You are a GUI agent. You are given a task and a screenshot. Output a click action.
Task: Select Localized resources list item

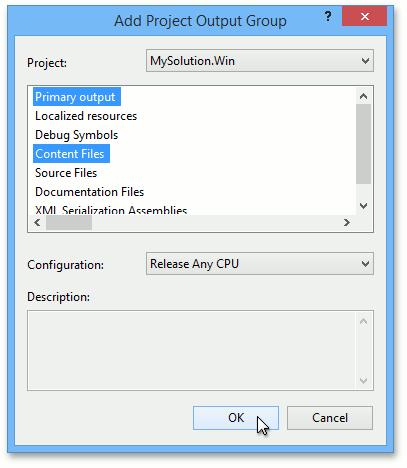pyautogui.click(x=86, y=116)
